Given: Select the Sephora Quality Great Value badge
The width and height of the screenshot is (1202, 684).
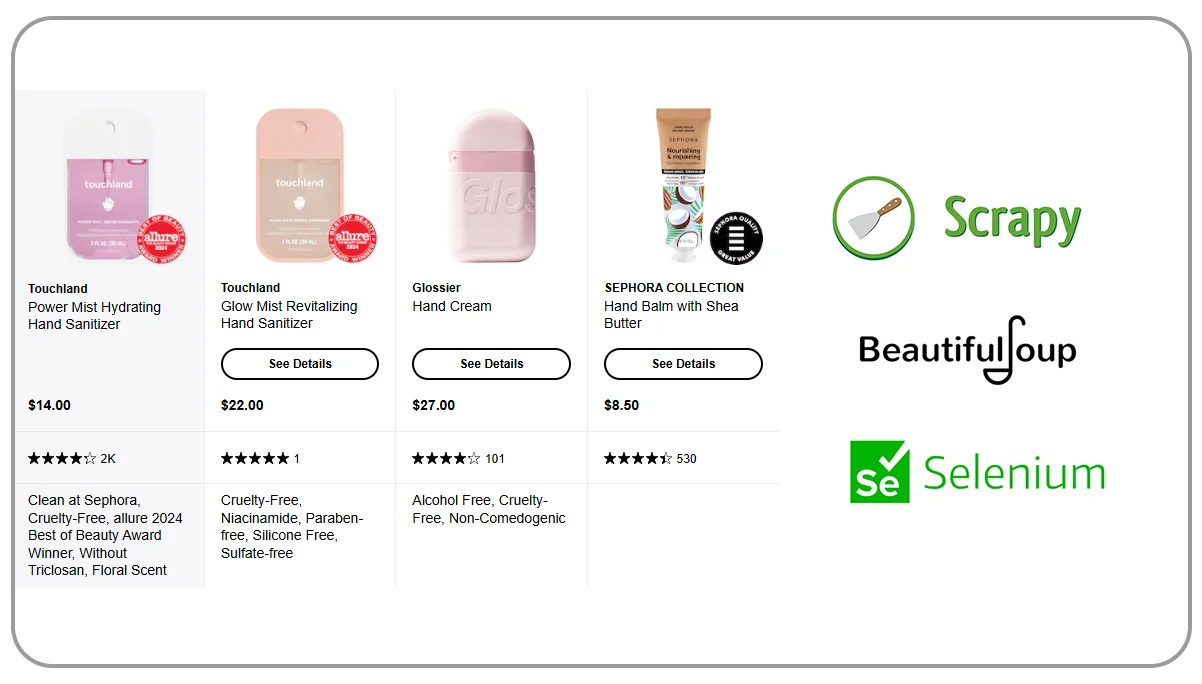Looking at the screenshot, I should [737, 239].
